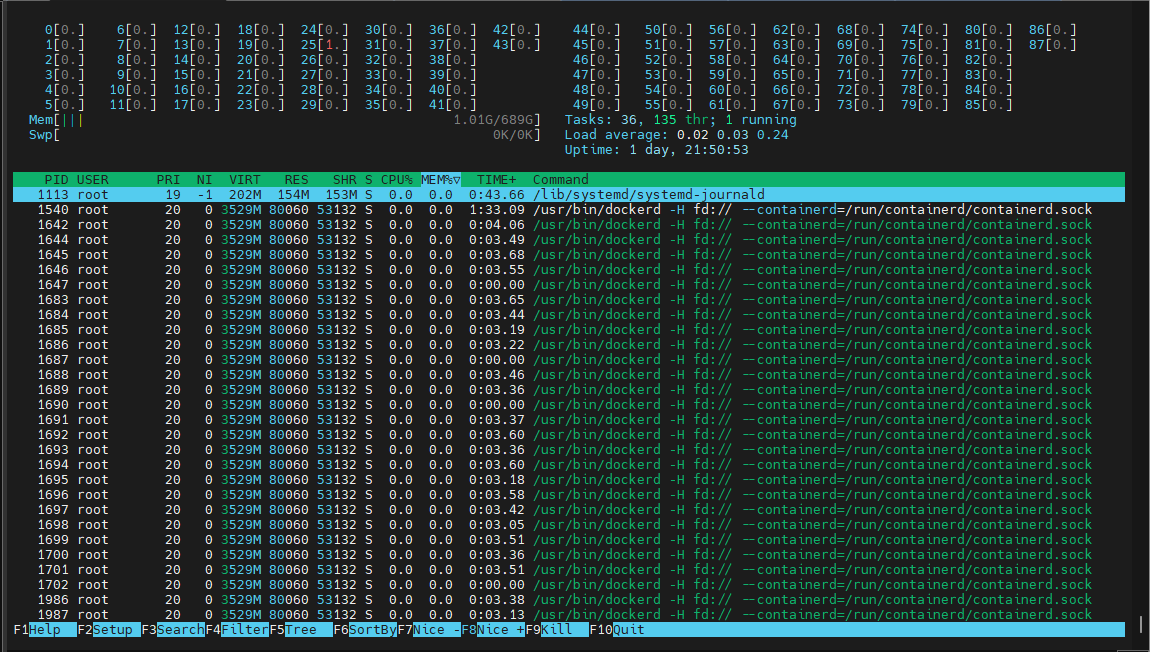
Task: Click F9 Kill
Action: click(556, 629)
